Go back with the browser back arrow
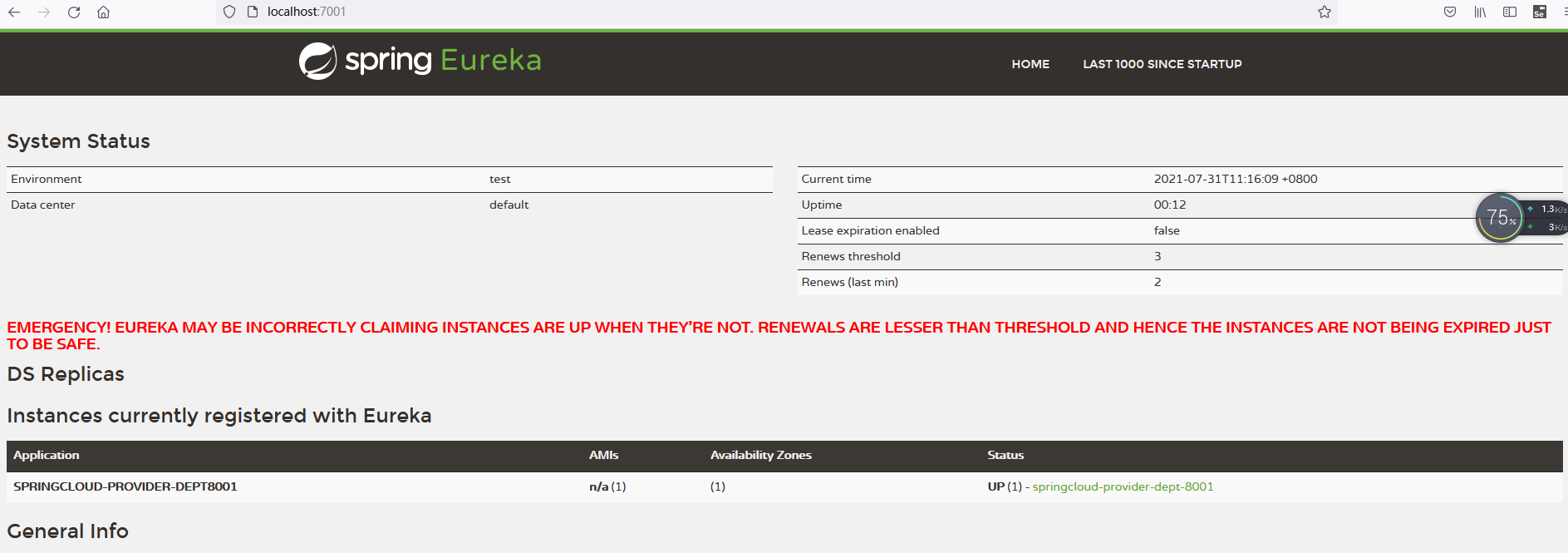This screenshot has width=1568, height=553. (14, 12)
